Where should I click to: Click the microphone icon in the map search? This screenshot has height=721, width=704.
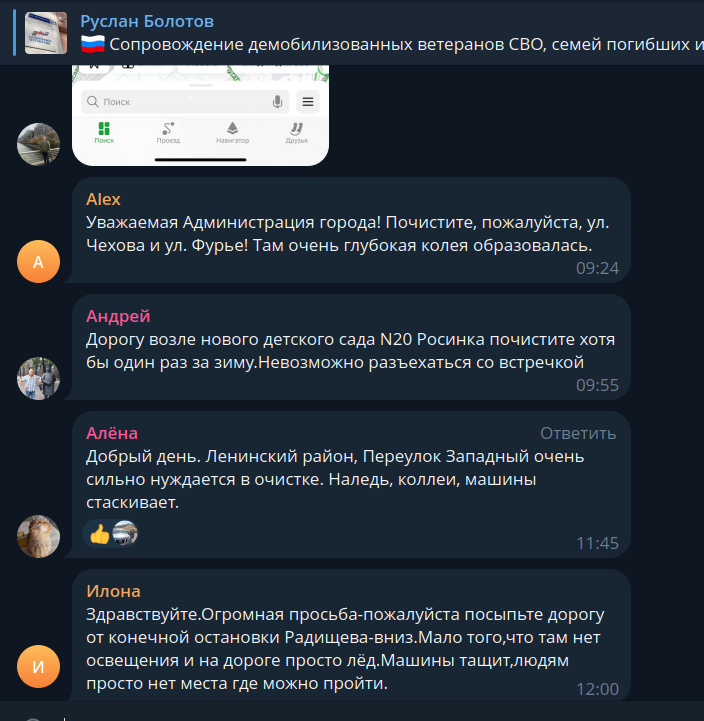pyautogui.click(x=277, y=102)
